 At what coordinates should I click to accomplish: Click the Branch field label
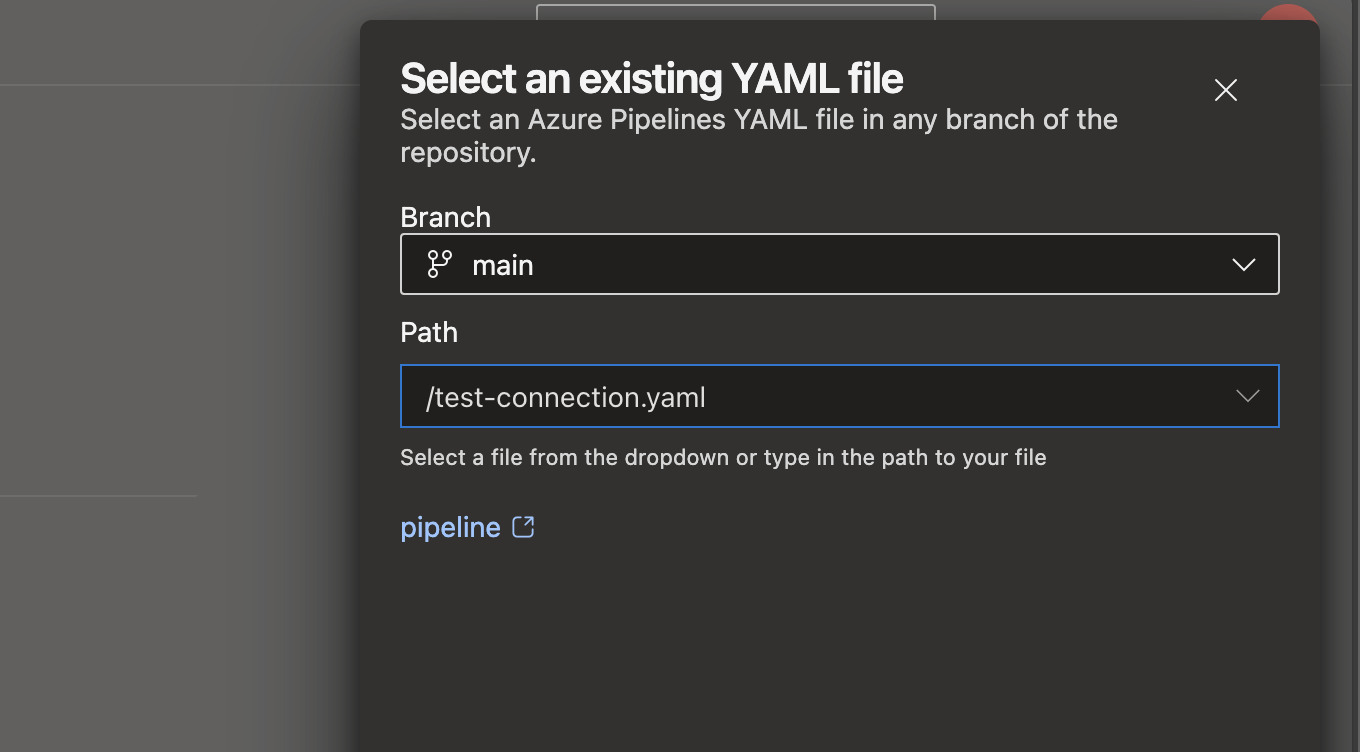point(445,217)
